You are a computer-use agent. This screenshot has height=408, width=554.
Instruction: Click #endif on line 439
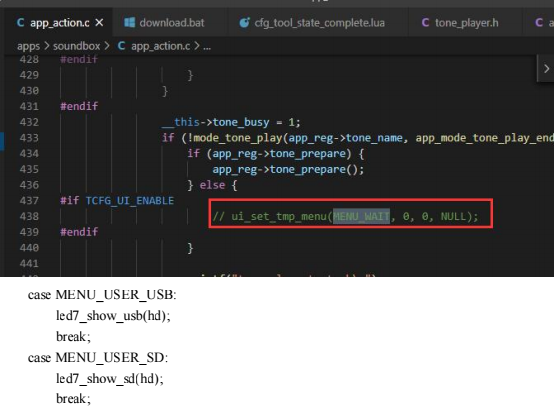point(79,232)
